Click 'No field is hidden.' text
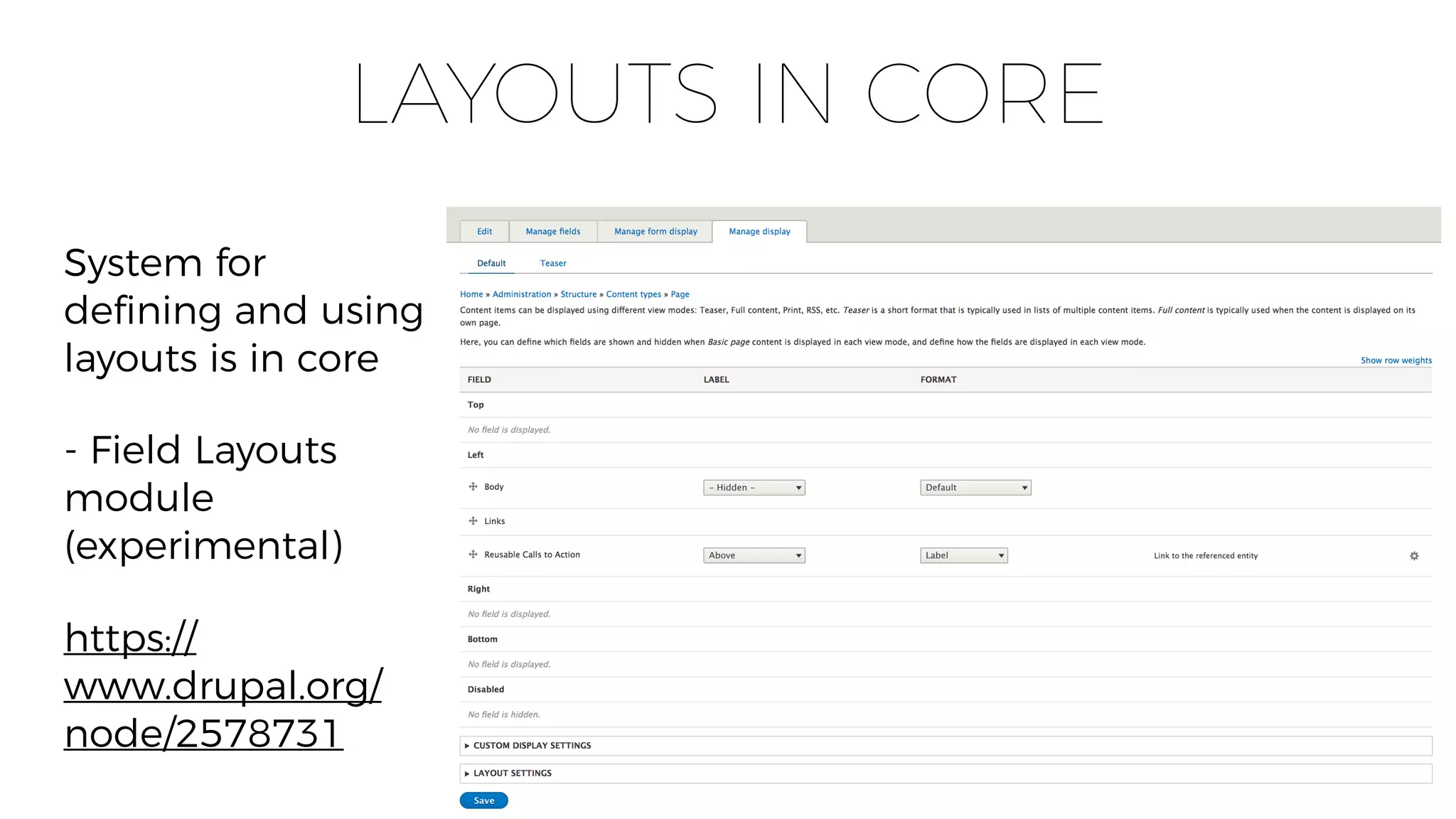The height and width of the screenshot is (819, 1456). pos(504,714)
